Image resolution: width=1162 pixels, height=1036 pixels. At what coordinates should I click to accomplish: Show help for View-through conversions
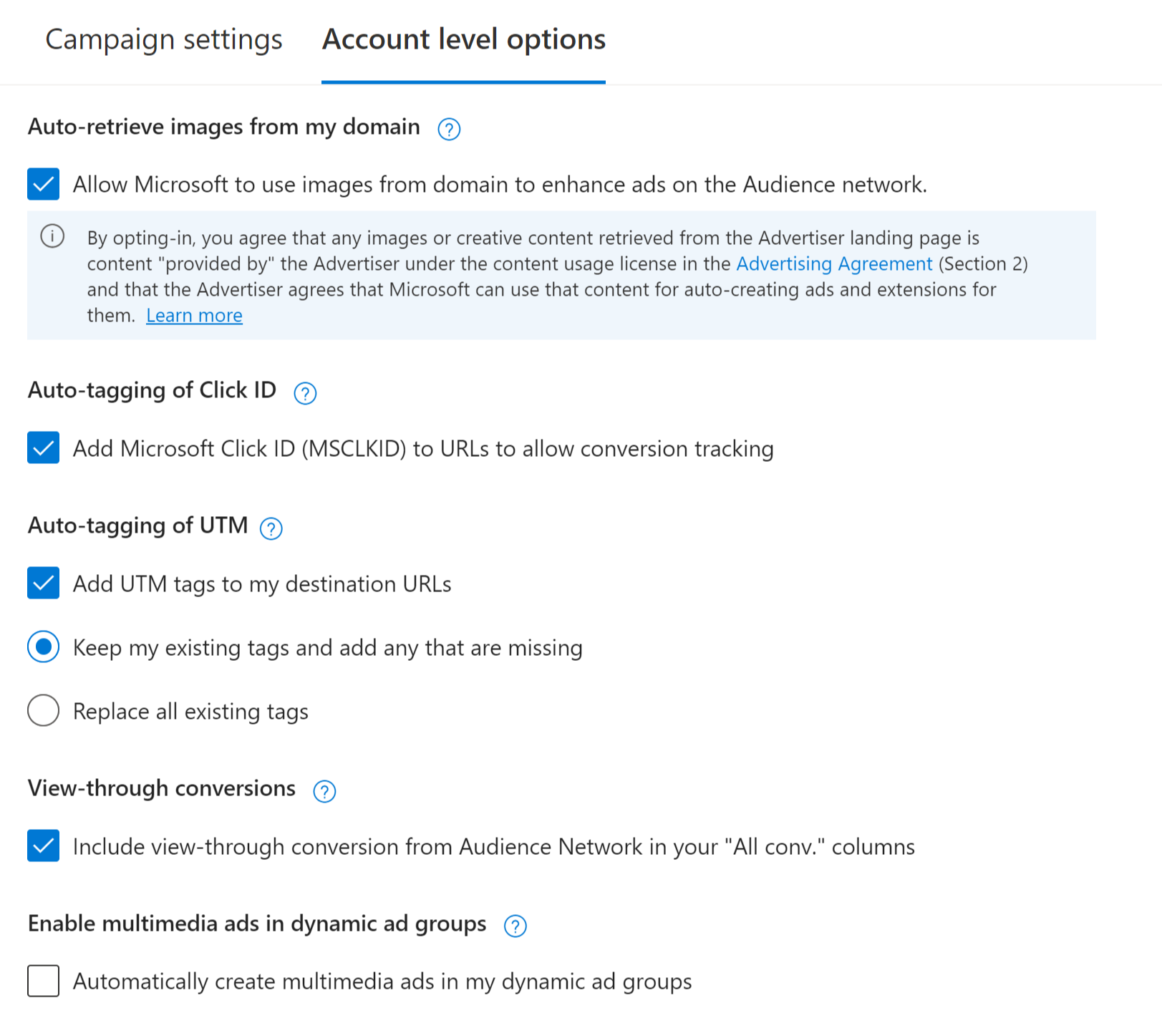click(x=324, y=791)
